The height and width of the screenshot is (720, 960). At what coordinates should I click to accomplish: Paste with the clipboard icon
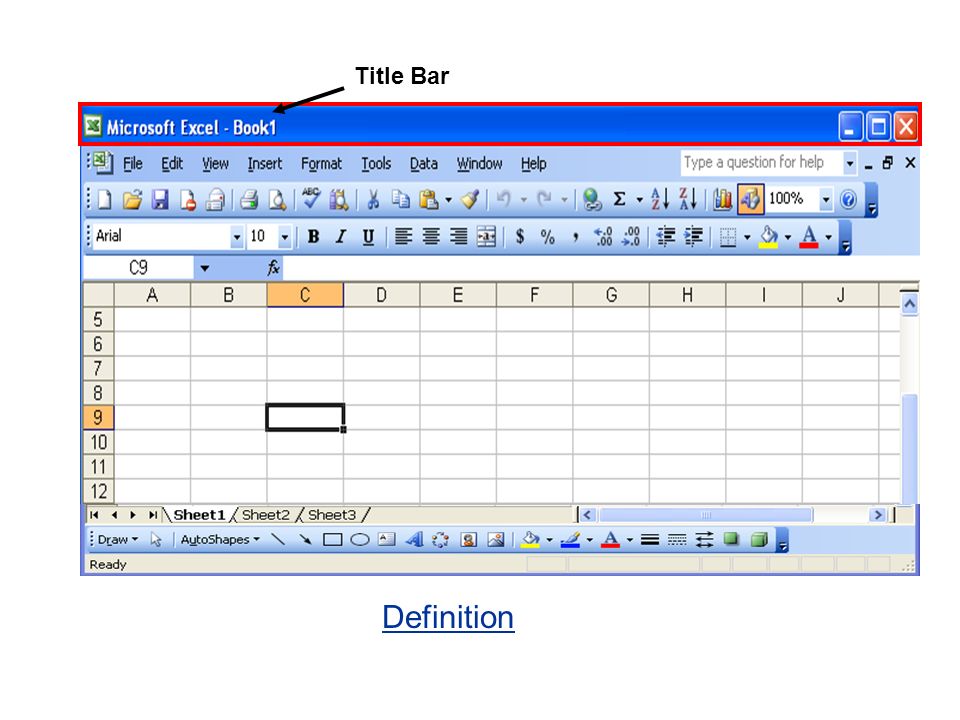tap(429, 200)
